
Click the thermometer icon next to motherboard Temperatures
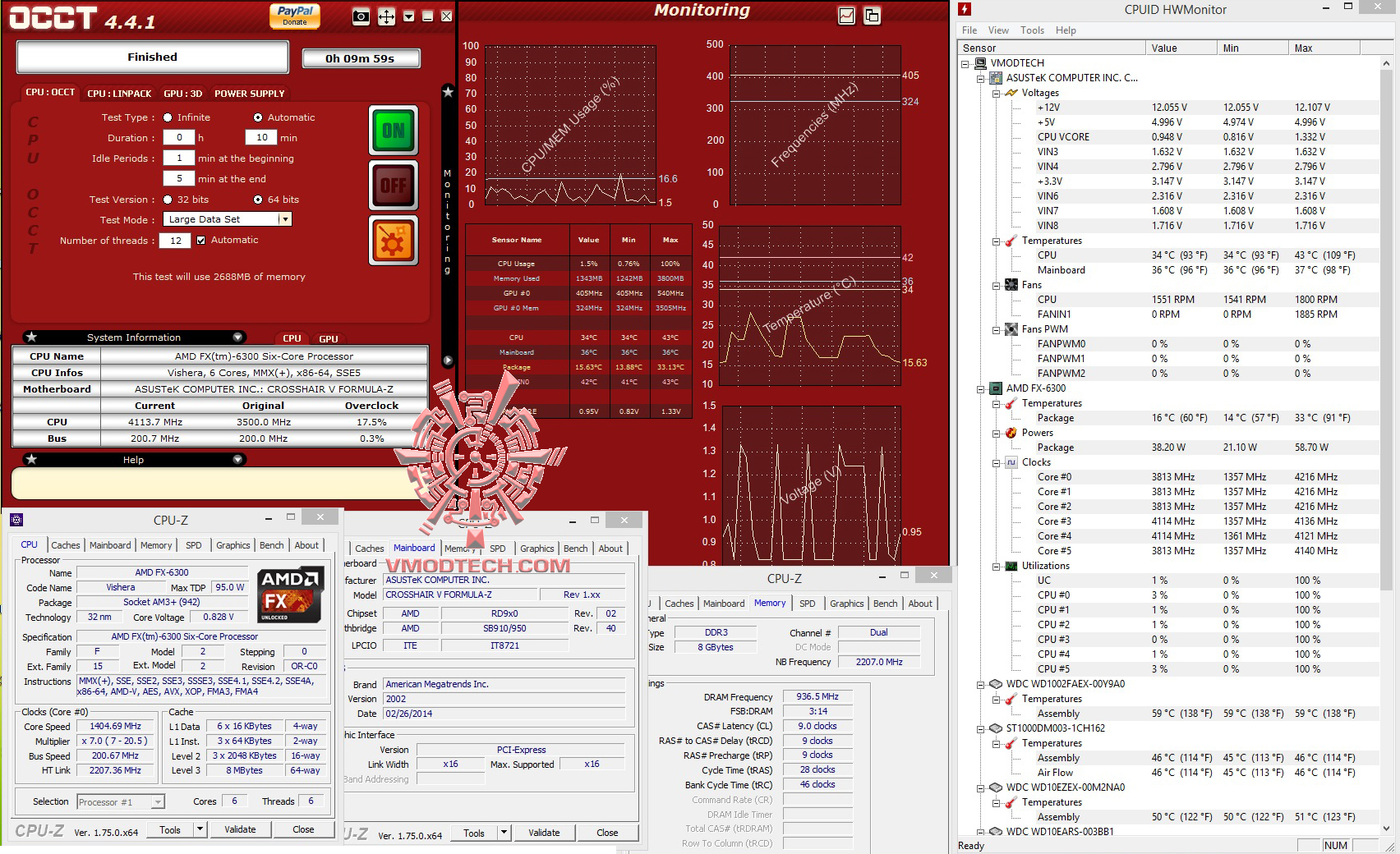pyautogui.click(x=1011, y=241)
